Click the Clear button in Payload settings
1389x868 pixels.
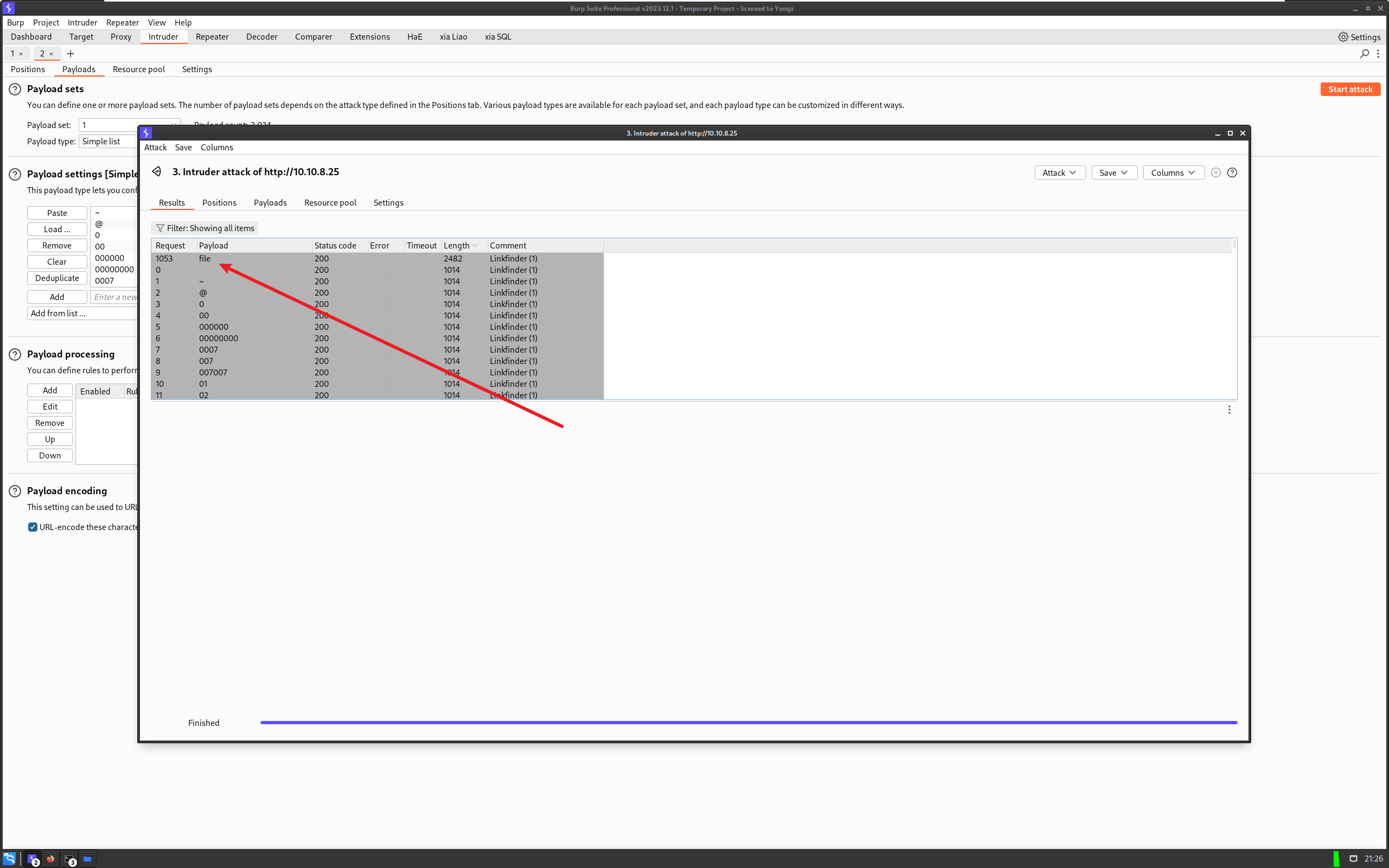[57, 263]
